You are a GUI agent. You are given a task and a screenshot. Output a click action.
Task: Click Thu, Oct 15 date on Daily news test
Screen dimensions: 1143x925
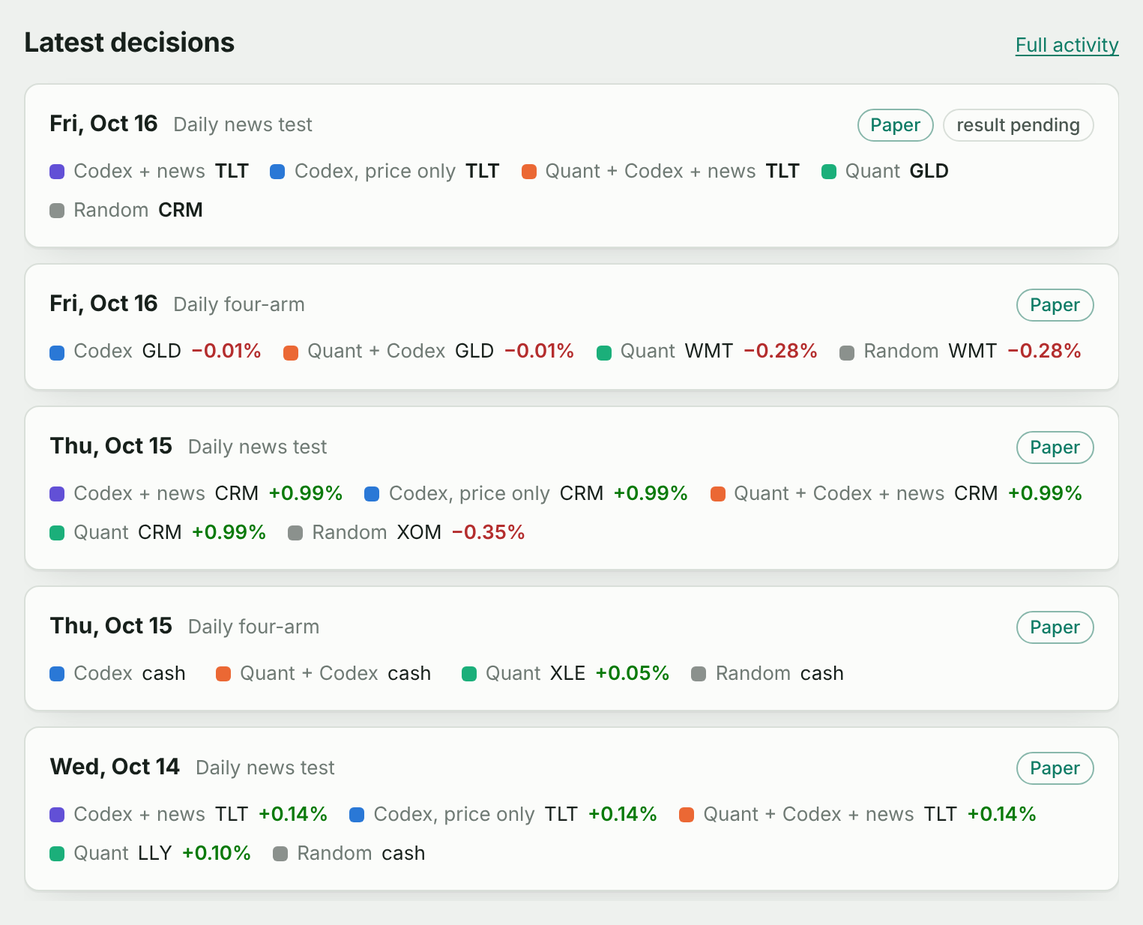click(x=111, y=445)
